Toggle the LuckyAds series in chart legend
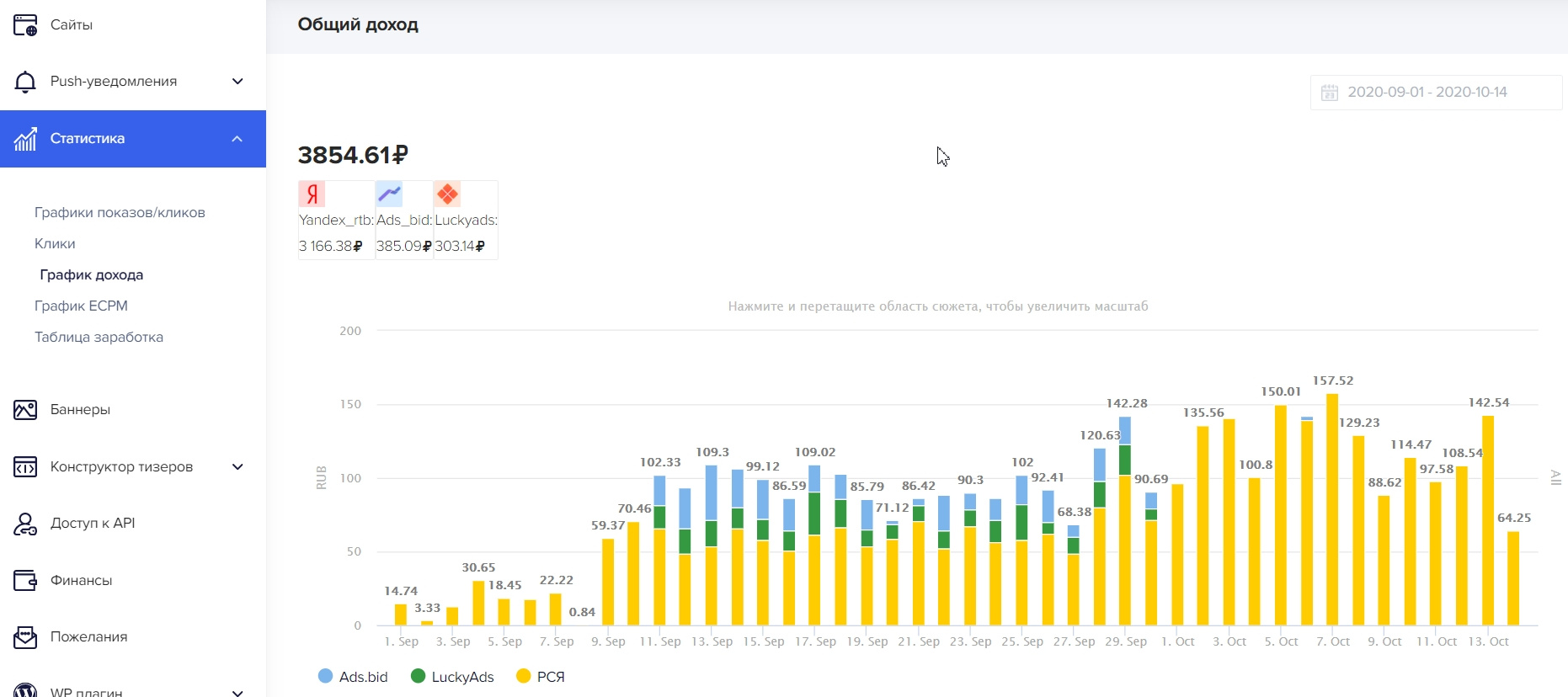The height and width of the screenshot is (697, 1568). (452, 677)
